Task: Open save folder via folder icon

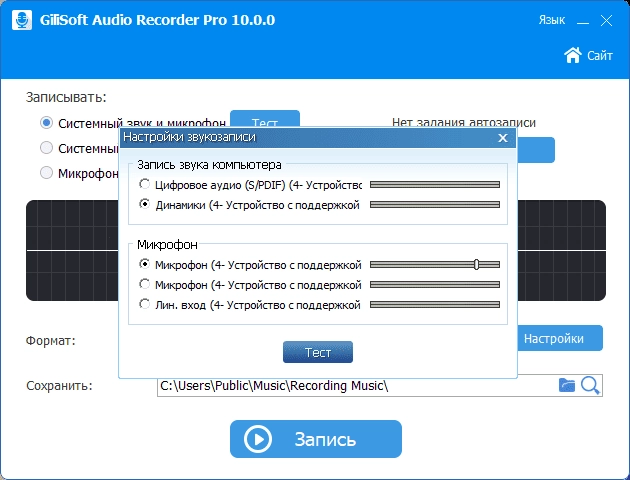Action: tap(567, 385)
